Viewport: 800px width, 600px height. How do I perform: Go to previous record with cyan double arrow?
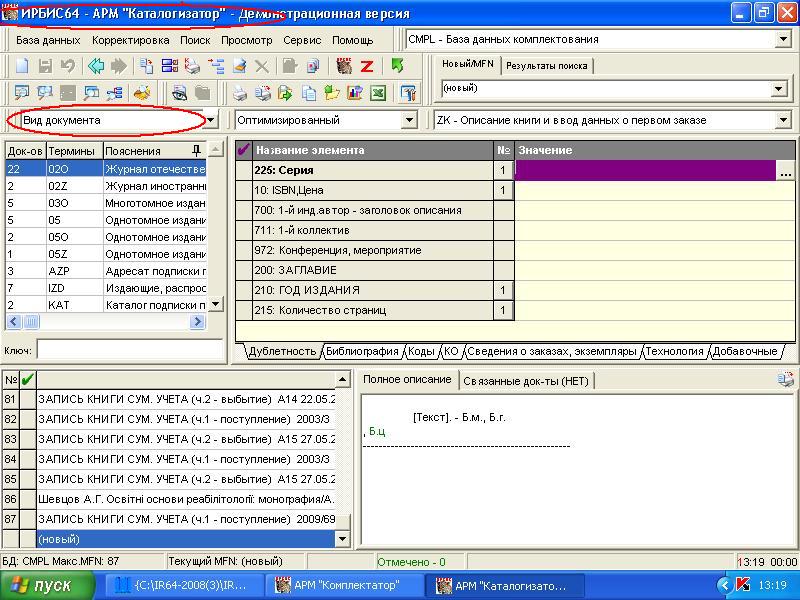(96, 66)
